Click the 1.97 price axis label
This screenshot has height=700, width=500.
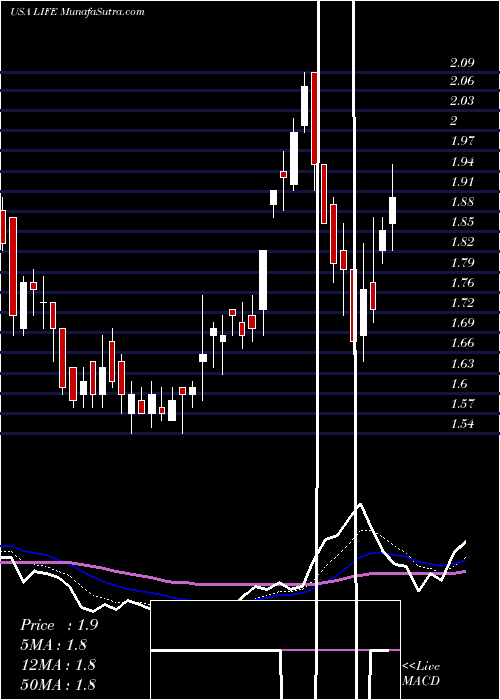[462, 142]
